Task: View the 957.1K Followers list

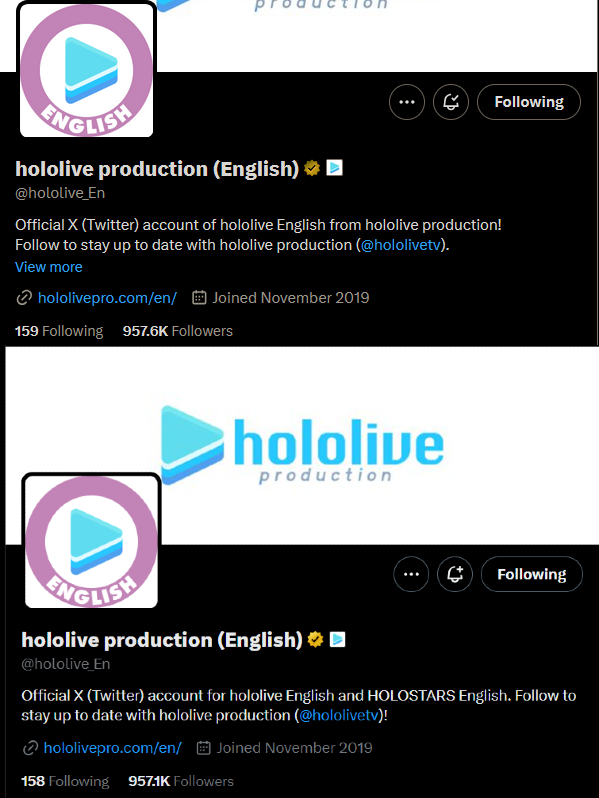Action: [x=181, y=781]
